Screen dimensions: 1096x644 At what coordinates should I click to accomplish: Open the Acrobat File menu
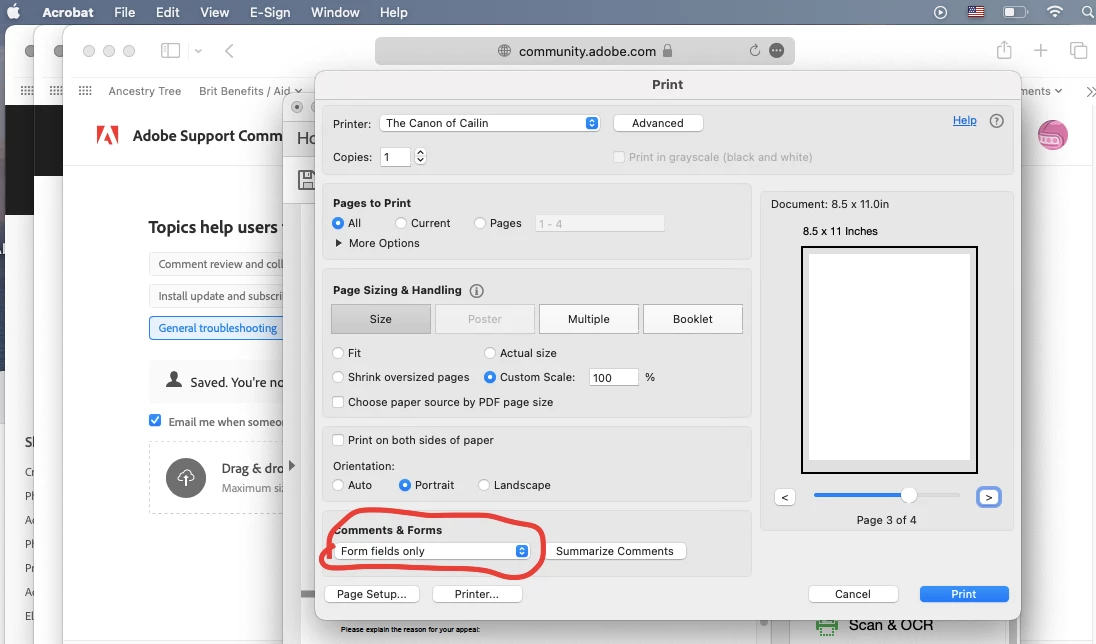pyautogui.click(x=124, y=12)
